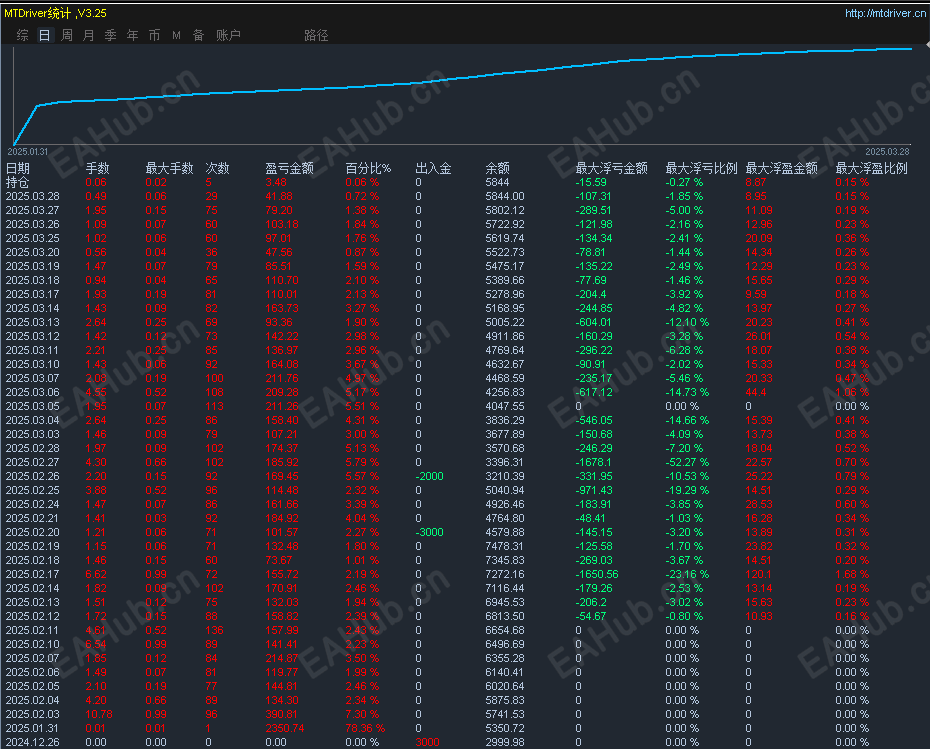Click the 最大浮盈比例 column header
Viewport: 930px width, 749px height.
tap(871, 168)
